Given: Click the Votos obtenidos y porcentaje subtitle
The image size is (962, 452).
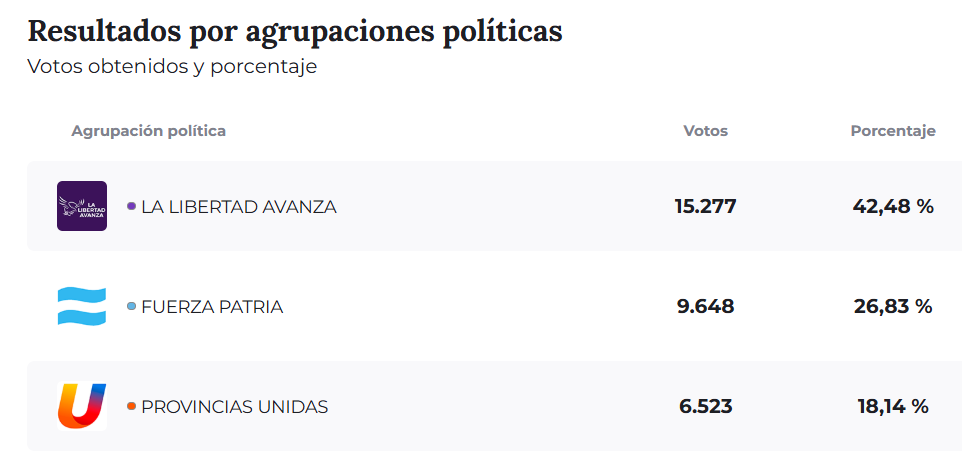Looking at the screenshot, I should tap(172, 67).
